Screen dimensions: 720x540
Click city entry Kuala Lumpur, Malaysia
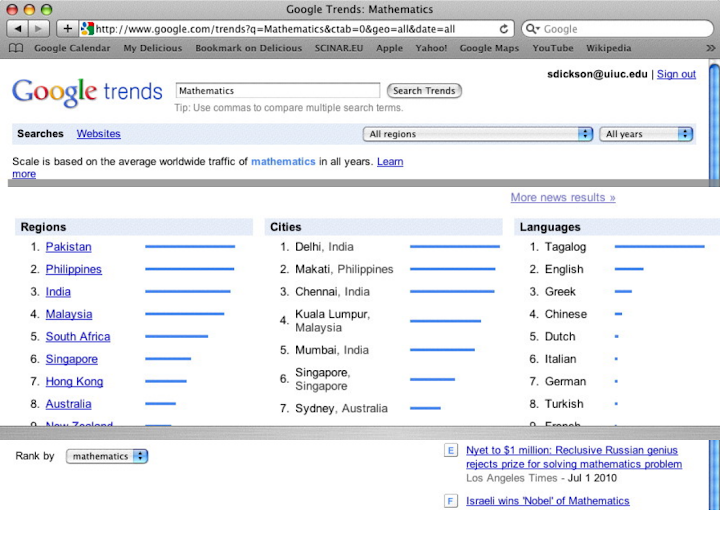332,321
